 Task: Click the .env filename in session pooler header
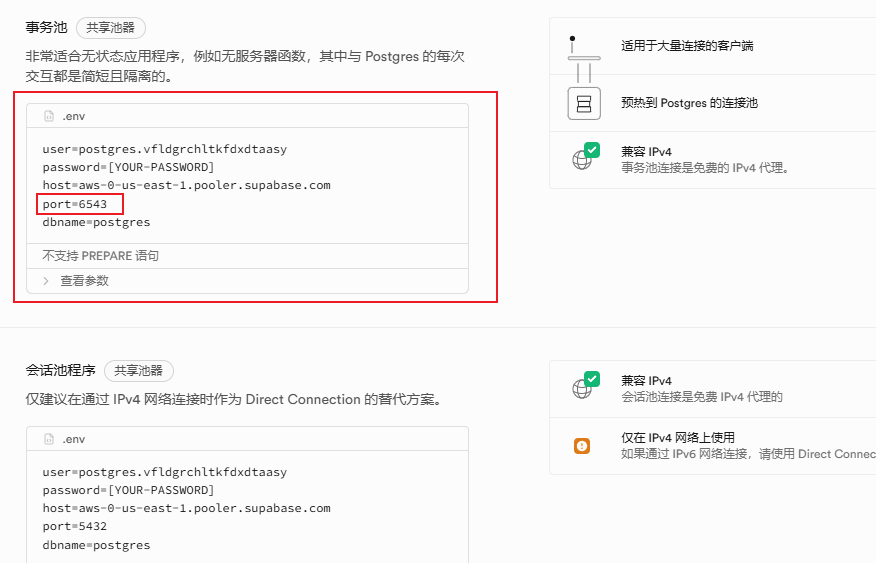pos(74,439)
